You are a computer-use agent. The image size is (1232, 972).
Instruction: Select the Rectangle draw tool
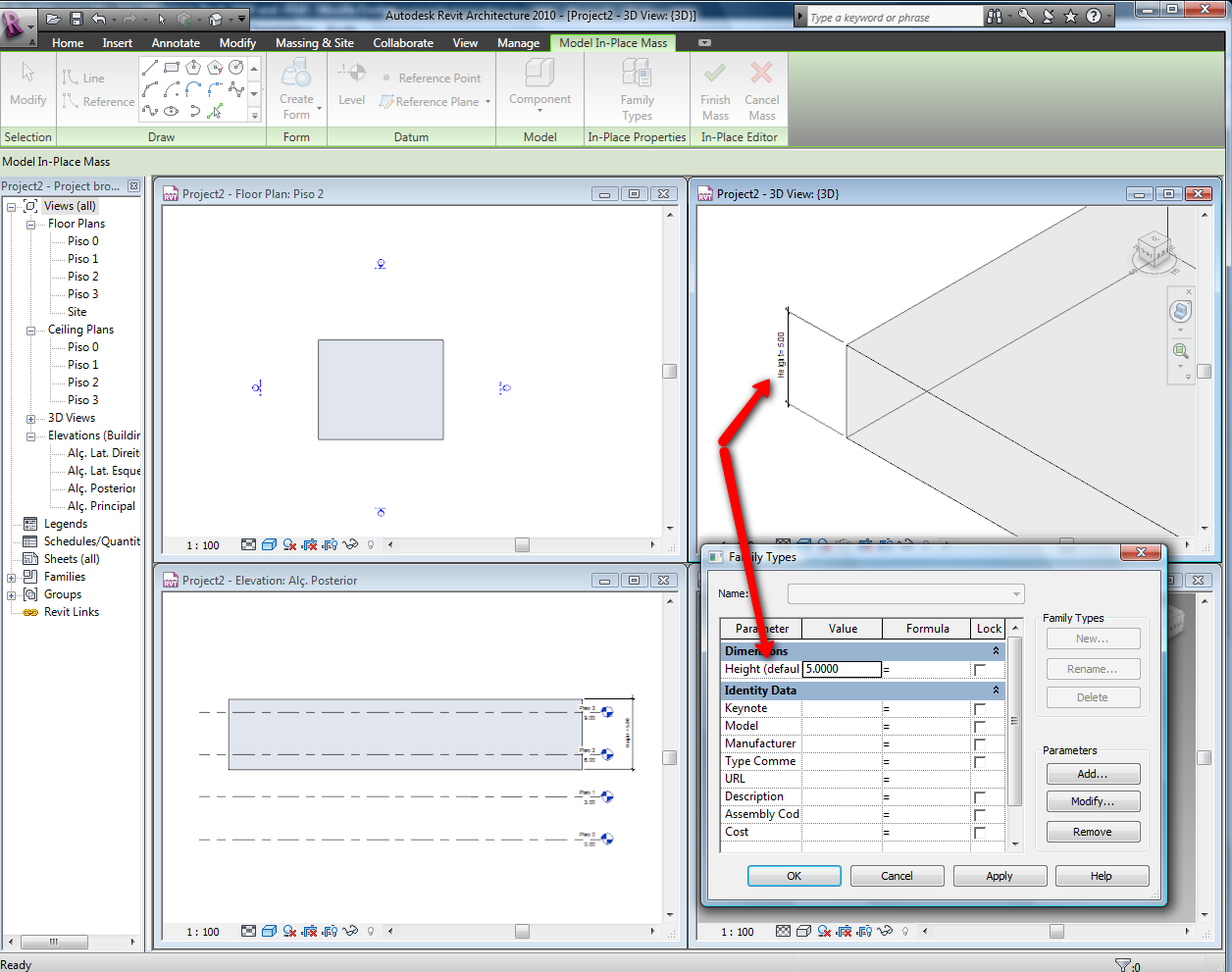[172, 68]
